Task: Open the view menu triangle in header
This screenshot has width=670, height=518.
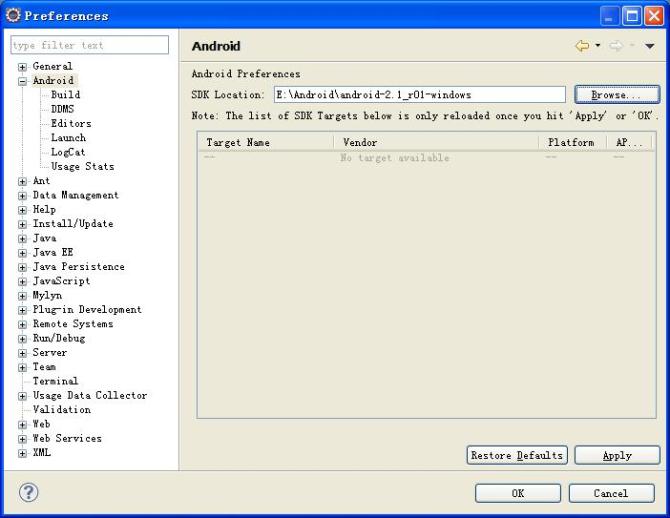Action: (649, 46)
